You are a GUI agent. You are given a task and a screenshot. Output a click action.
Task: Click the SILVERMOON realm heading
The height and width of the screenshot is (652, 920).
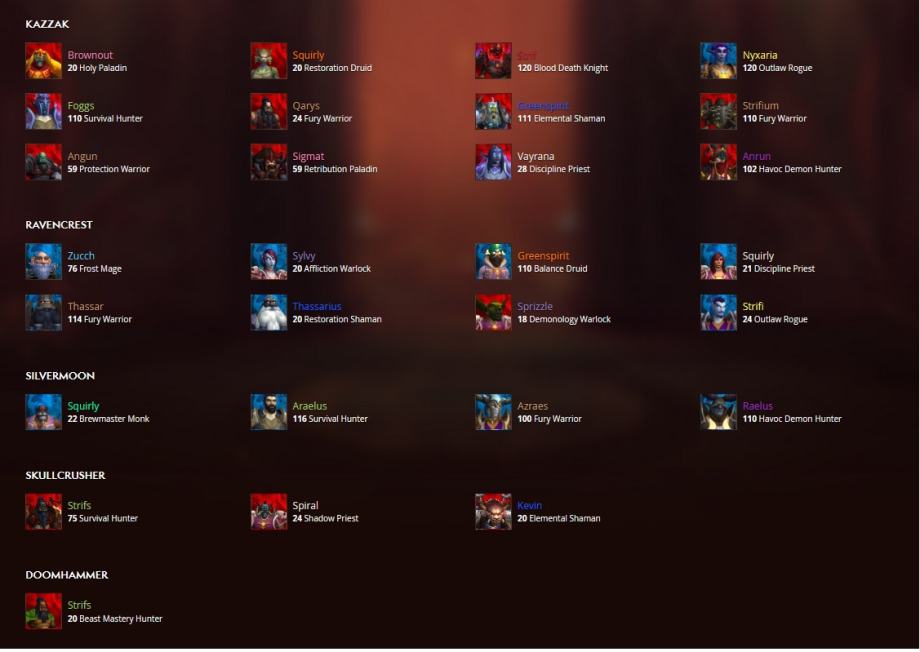60,376
